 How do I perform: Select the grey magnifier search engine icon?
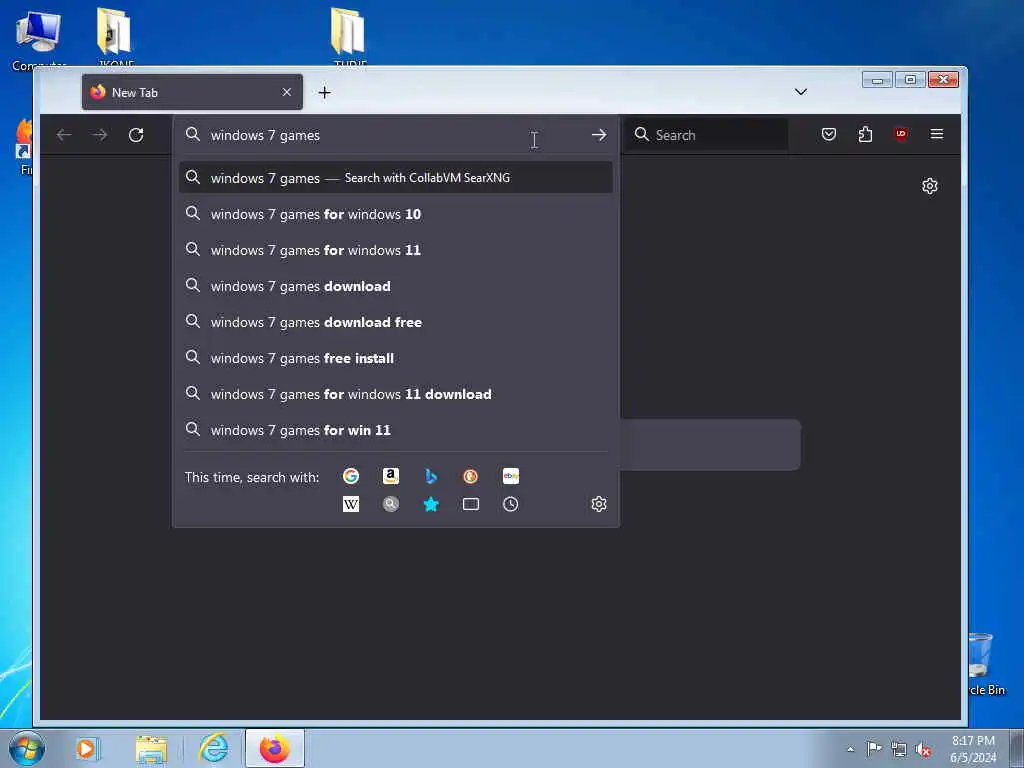point(391,504)
